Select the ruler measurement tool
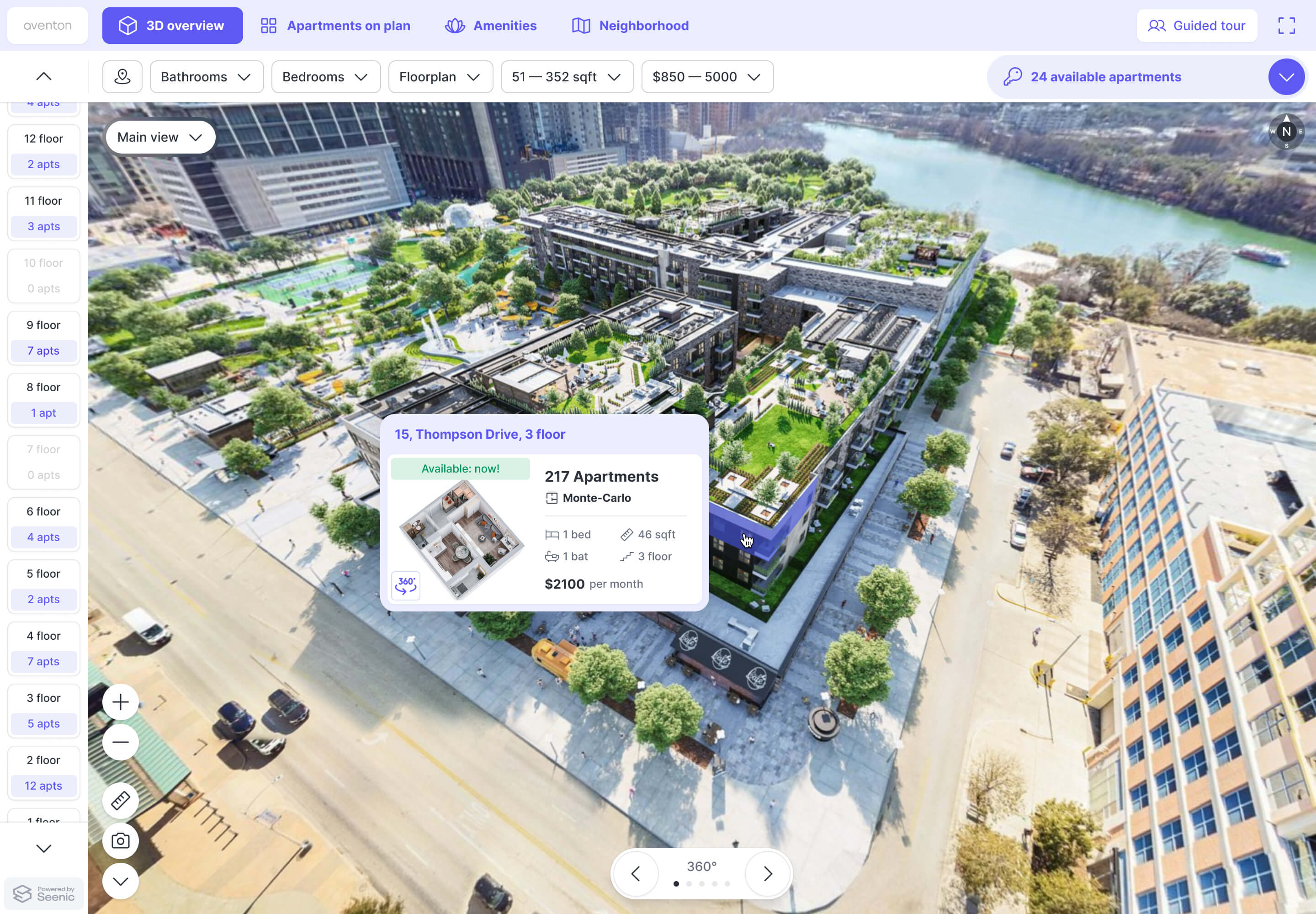Image resolution: width=1316 pixels, height=914 pixels. coord(120,801)
